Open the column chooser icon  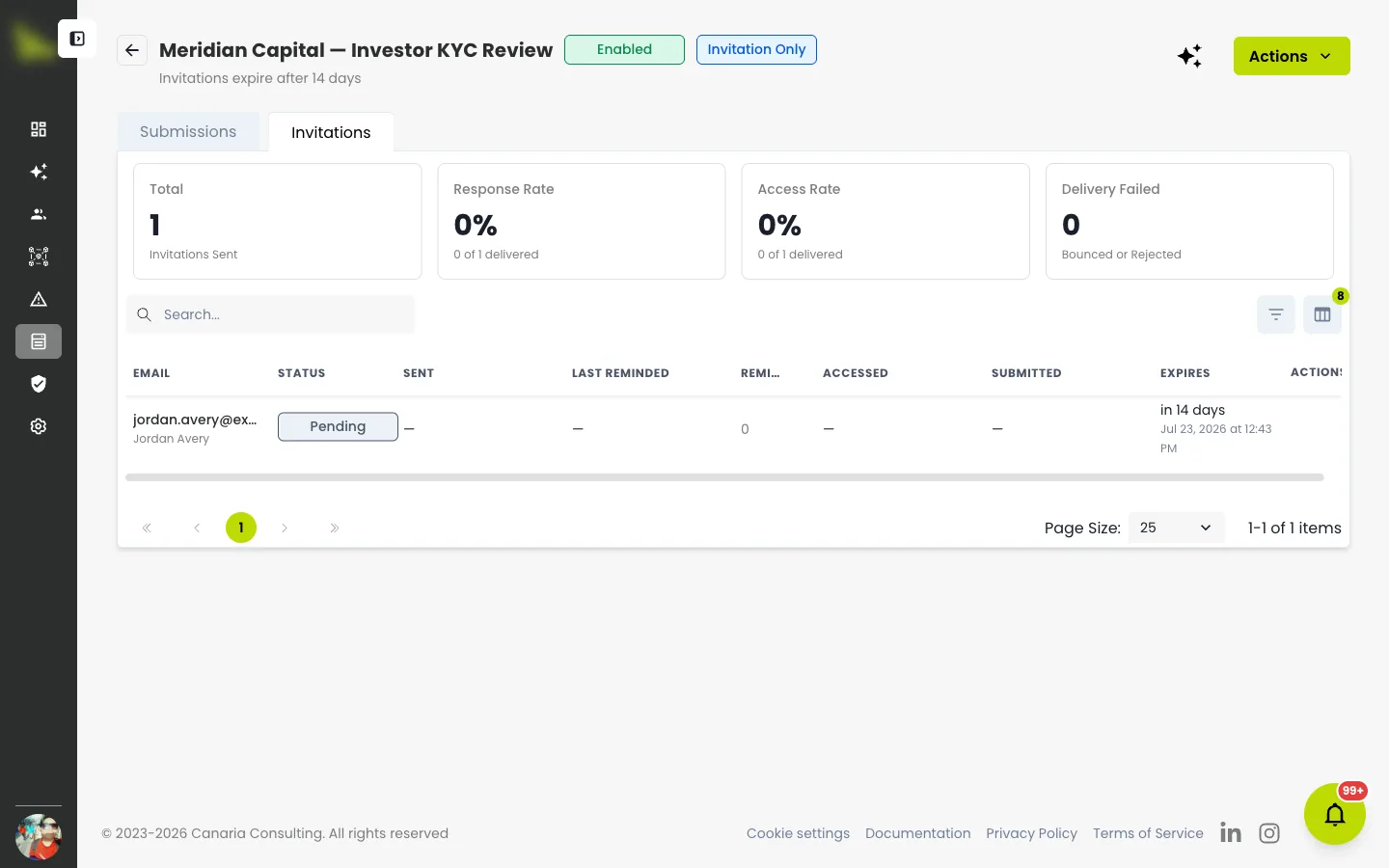coord(1322,314)
